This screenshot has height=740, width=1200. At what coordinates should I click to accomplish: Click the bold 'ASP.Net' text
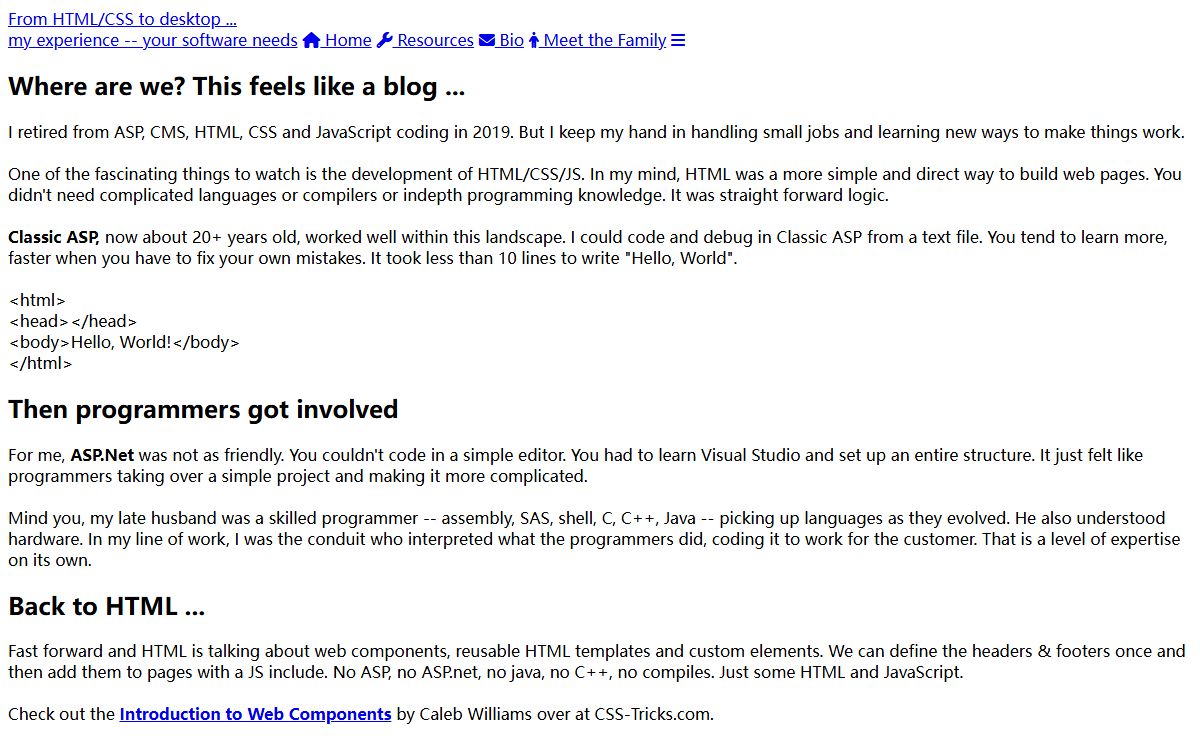(104, 455)
